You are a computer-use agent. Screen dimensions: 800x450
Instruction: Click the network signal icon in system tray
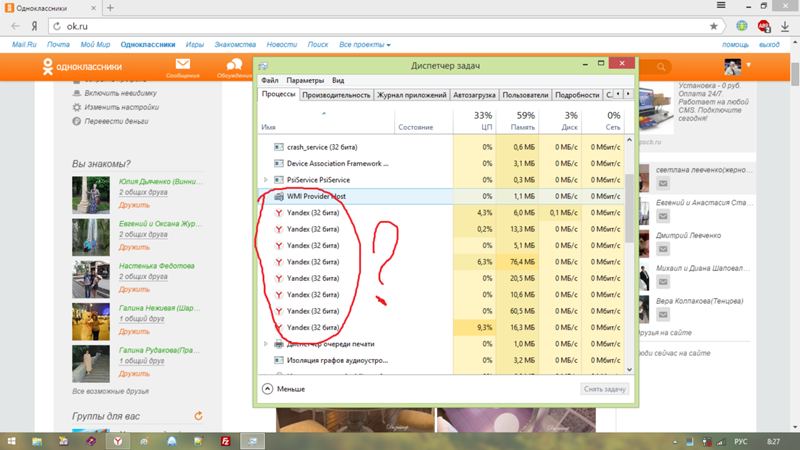point(721,441)
